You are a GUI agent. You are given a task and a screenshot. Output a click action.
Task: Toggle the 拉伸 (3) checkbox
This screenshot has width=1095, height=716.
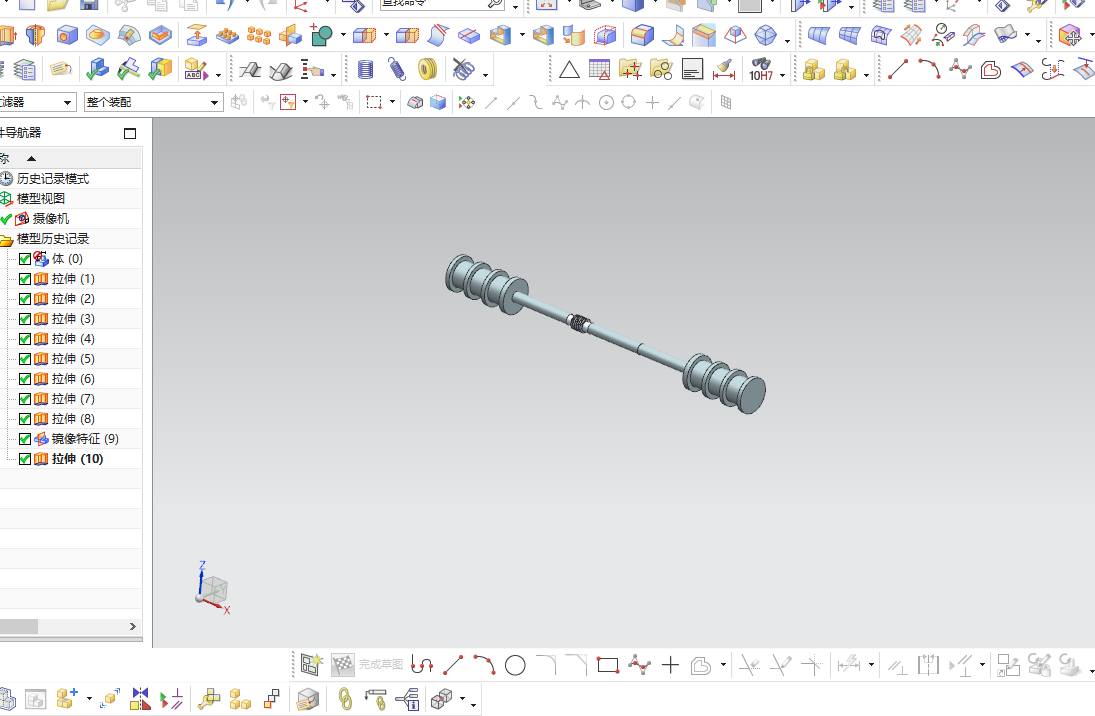point(25,319)
